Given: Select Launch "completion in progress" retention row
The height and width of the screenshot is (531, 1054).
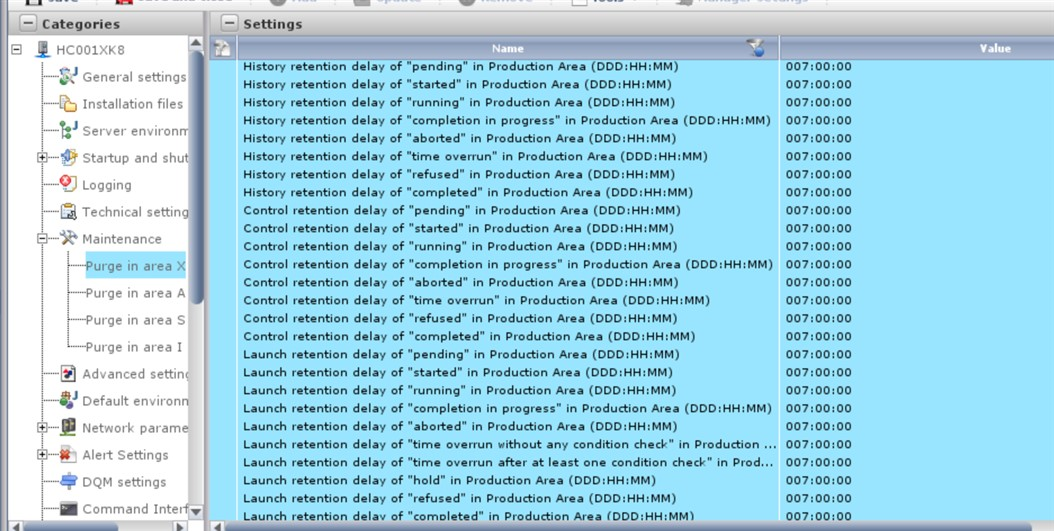Looking at the screenshot, I should [x=631, y=409].
